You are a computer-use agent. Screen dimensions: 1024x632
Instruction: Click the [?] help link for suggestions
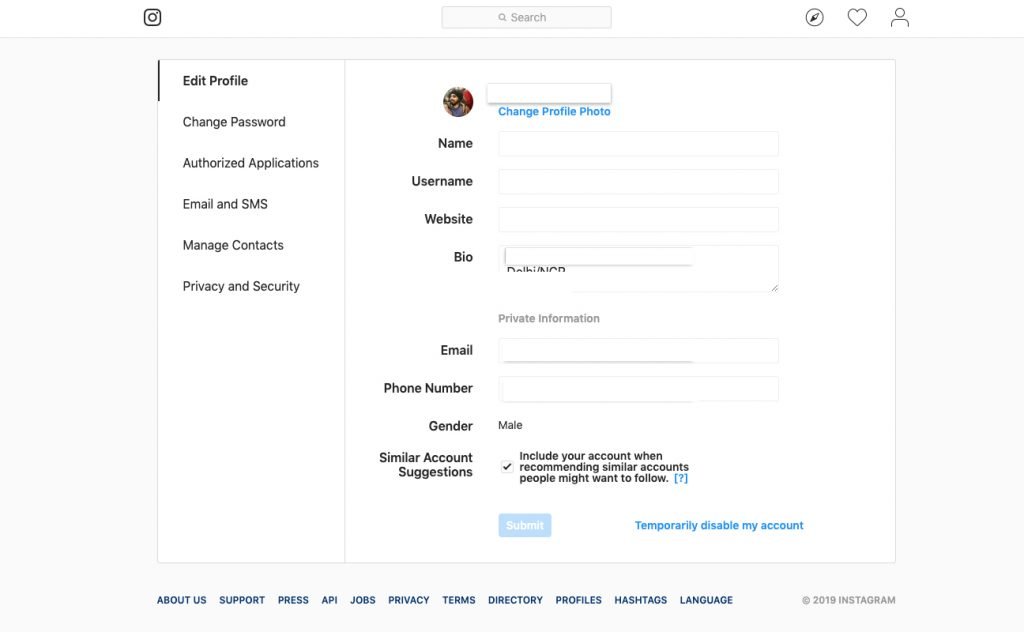pos(681,478)
